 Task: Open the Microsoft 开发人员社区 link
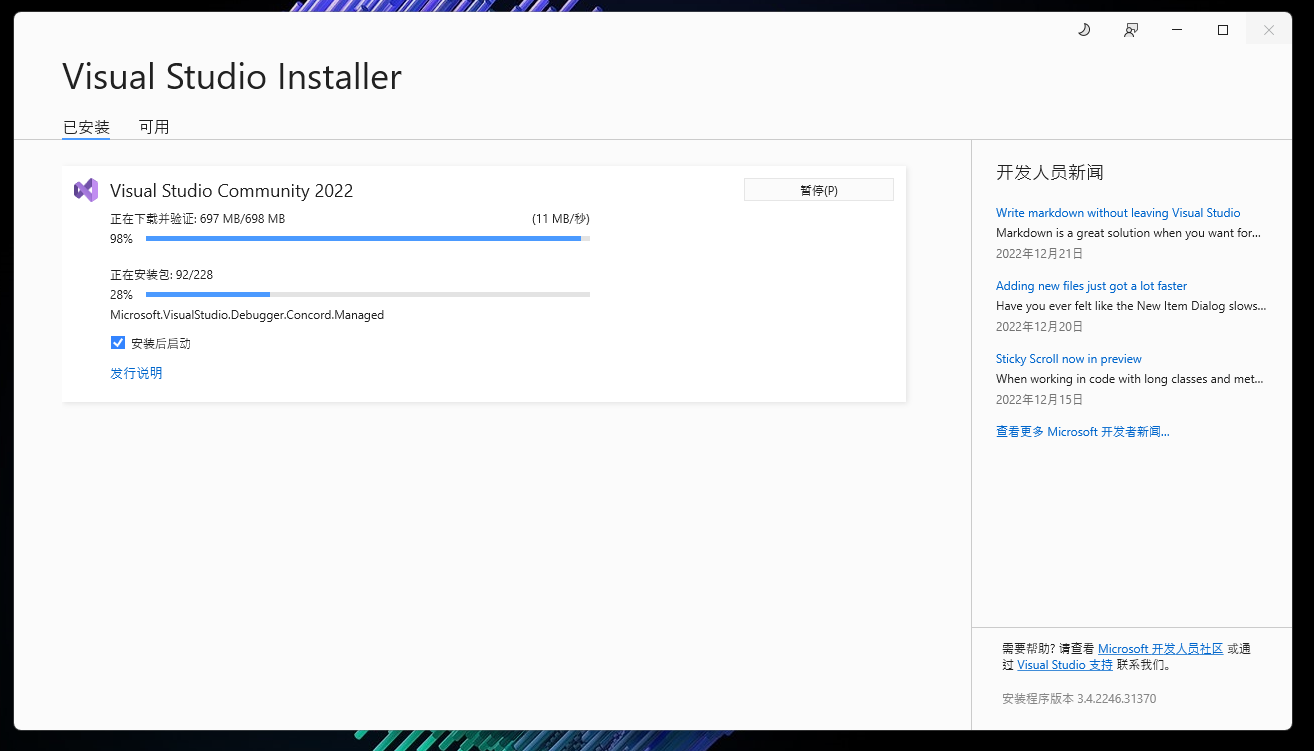(1160, 649)
